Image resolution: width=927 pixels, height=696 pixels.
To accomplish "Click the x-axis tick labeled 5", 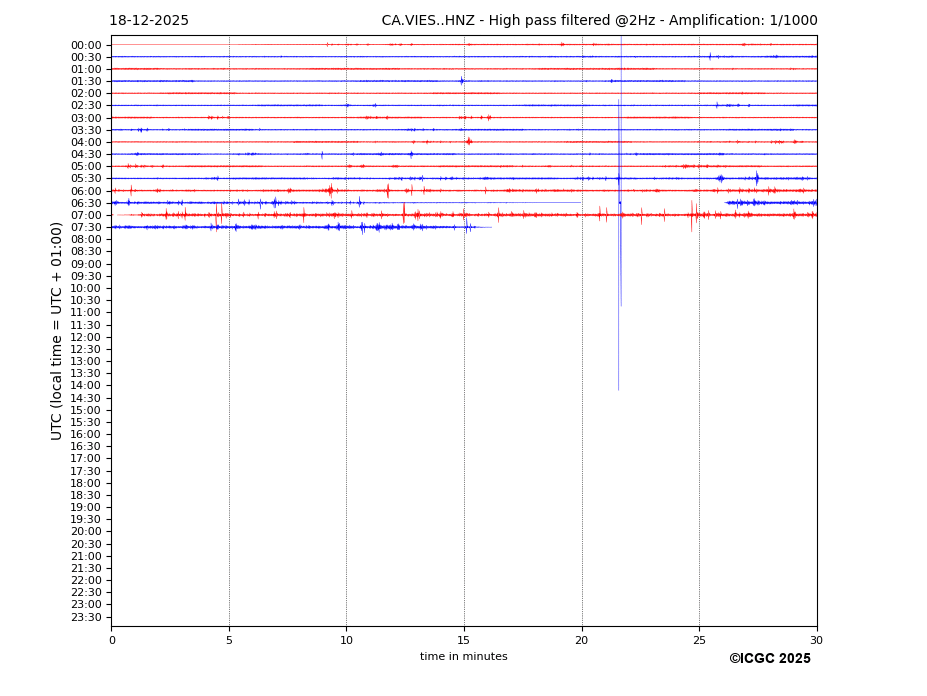I will pyautogui.click(x=229, y=640).
